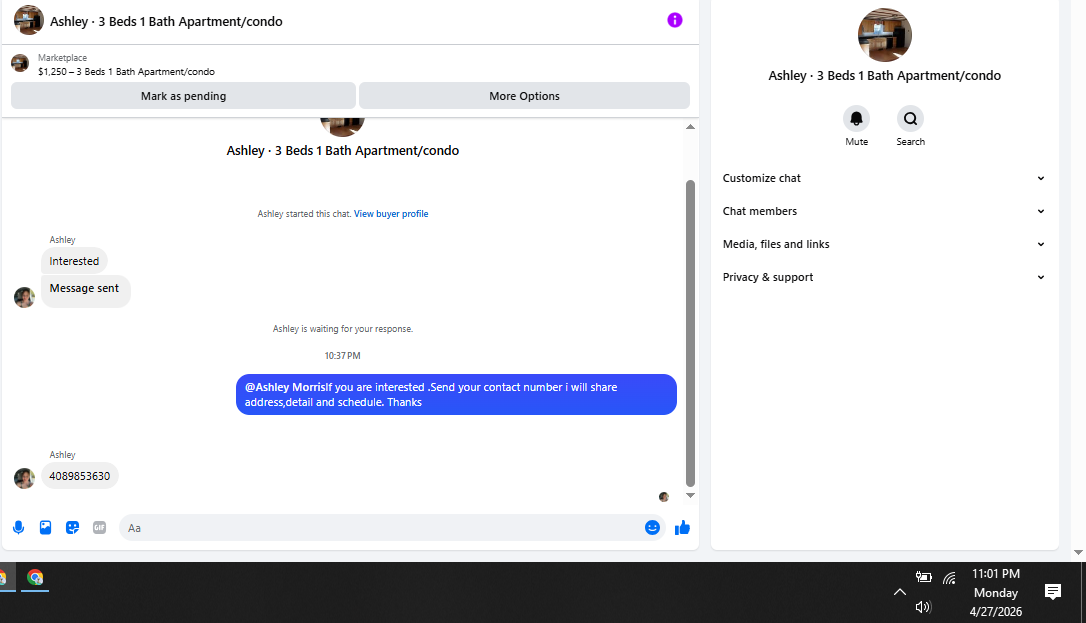This screenshot has height=623, width=1086.
Task: Click phone number 4089853630 message
Action: pyautogui.click(x=80, y=476)
